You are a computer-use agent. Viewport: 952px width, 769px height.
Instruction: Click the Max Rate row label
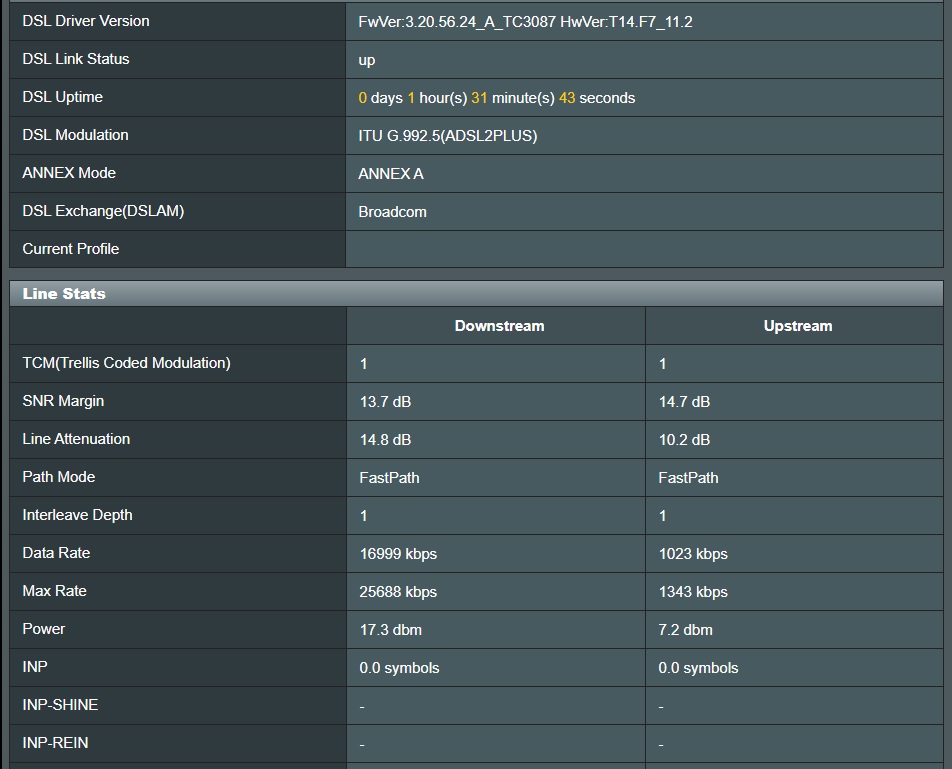click(x=54, y=591)
